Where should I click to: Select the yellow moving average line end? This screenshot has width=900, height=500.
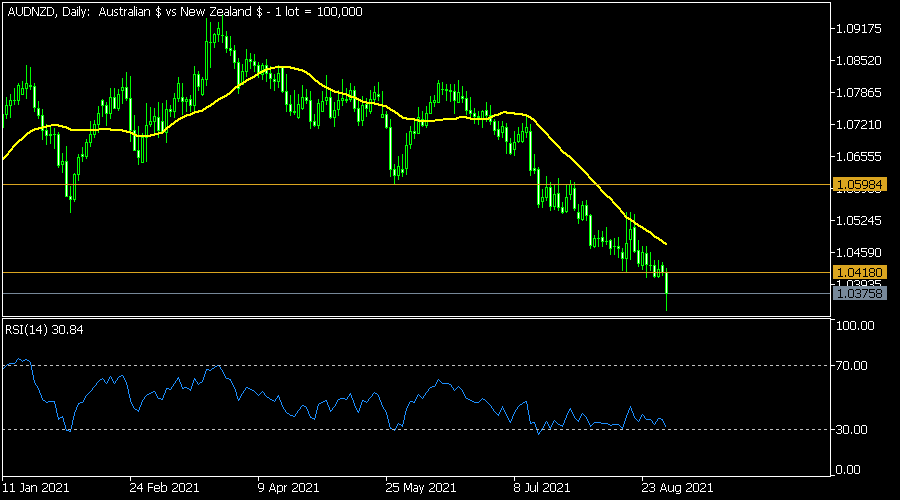665,243
